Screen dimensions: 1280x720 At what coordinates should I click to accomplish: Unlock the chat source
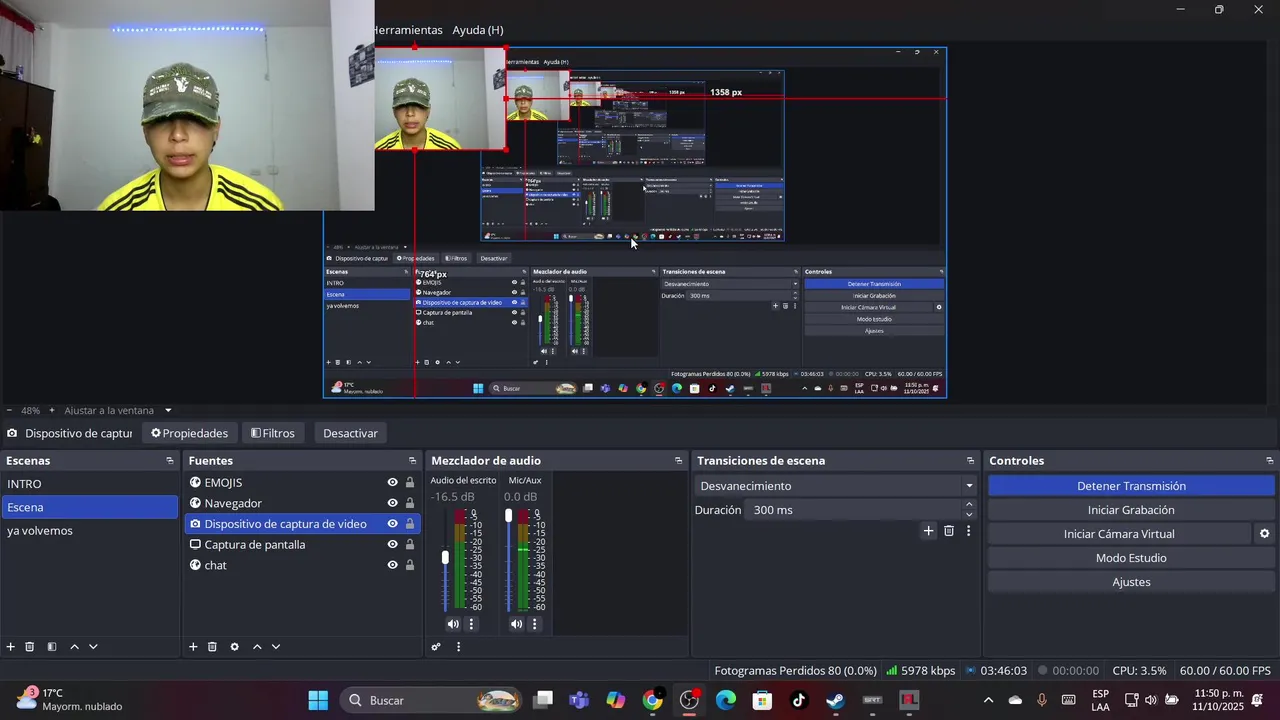[x=410, y=565]
